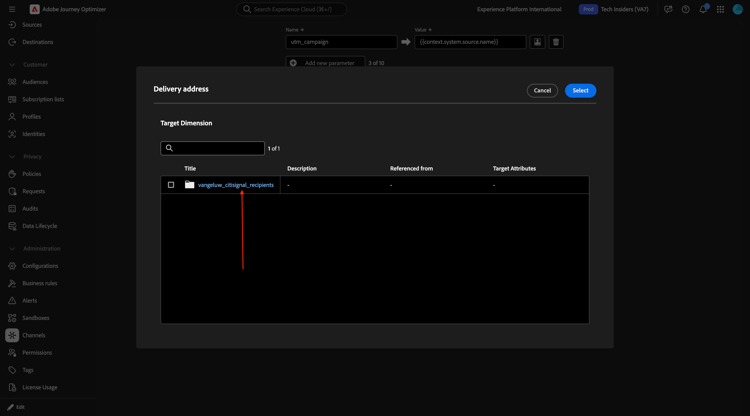Open the Audits sidebar icon
This screenshot has height=416, width=750.
12,208
